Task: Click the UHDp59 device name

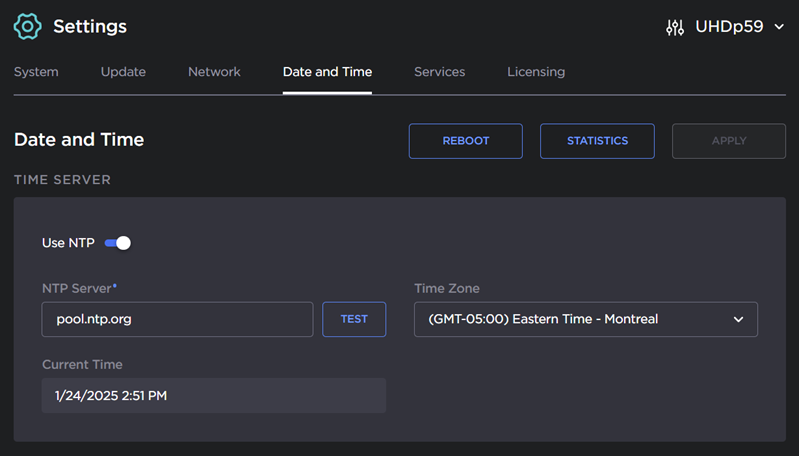Action: 729,27
